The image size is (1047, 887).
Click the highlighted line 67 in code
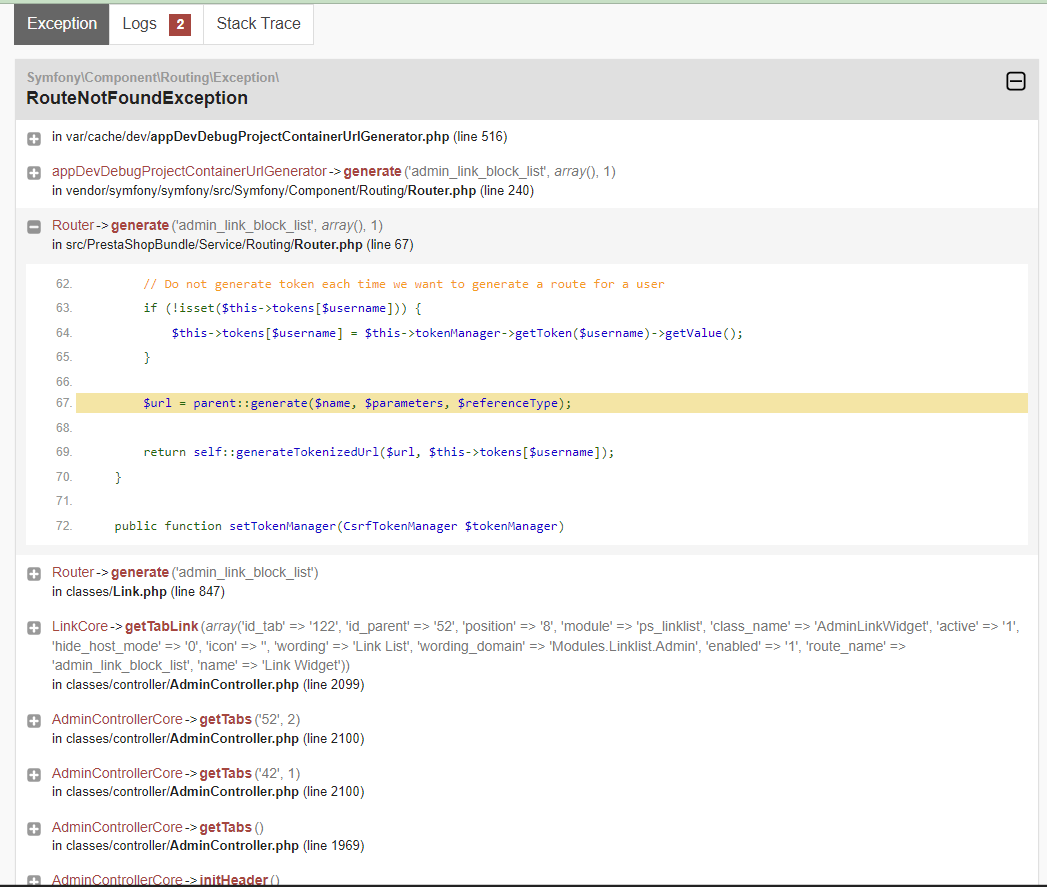click(x=356, y=403)
